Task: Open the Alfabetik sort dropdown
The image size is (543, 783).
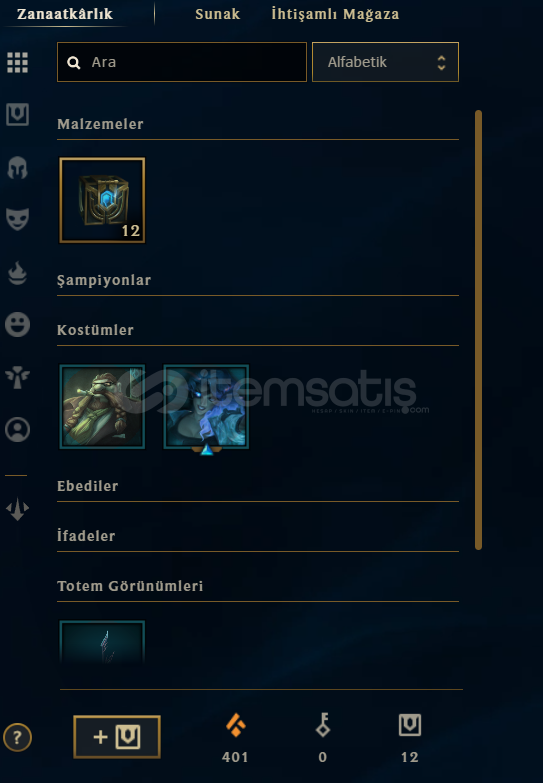Action: (385, 62)
